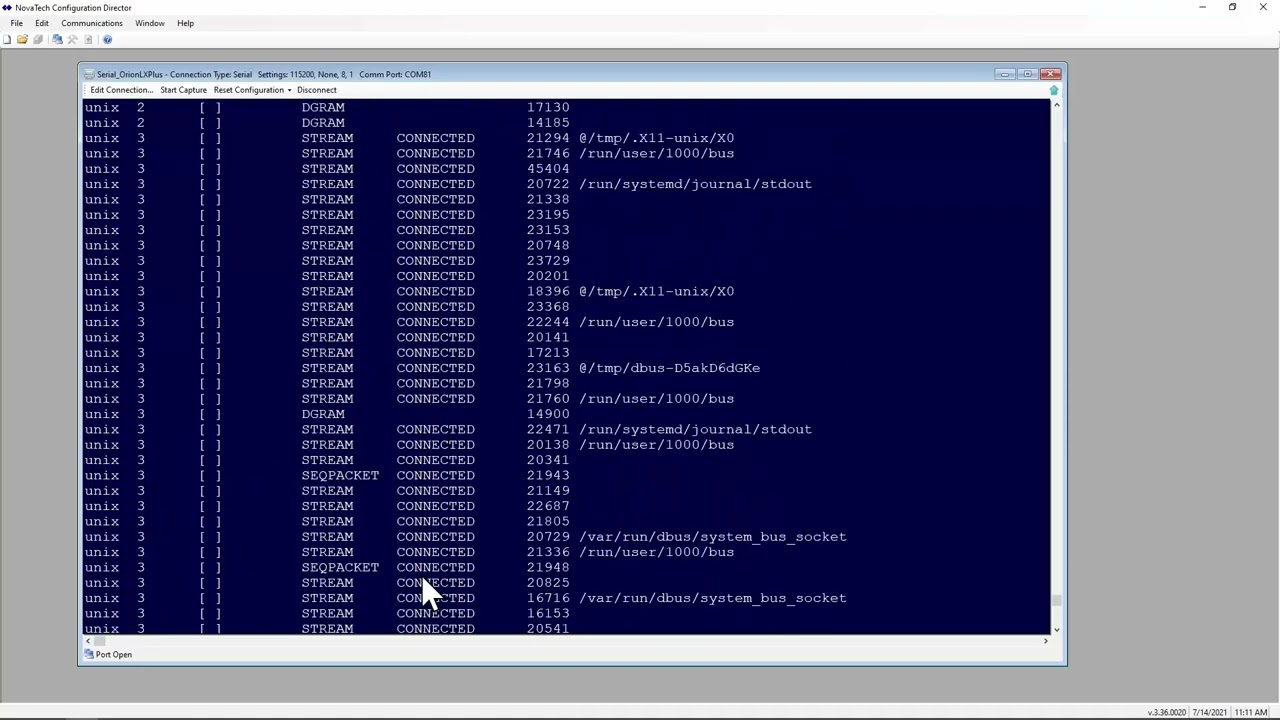1280x720 pixels.
Task: Expand the Reset Configuration dropdown arrow
Action: 289,90
